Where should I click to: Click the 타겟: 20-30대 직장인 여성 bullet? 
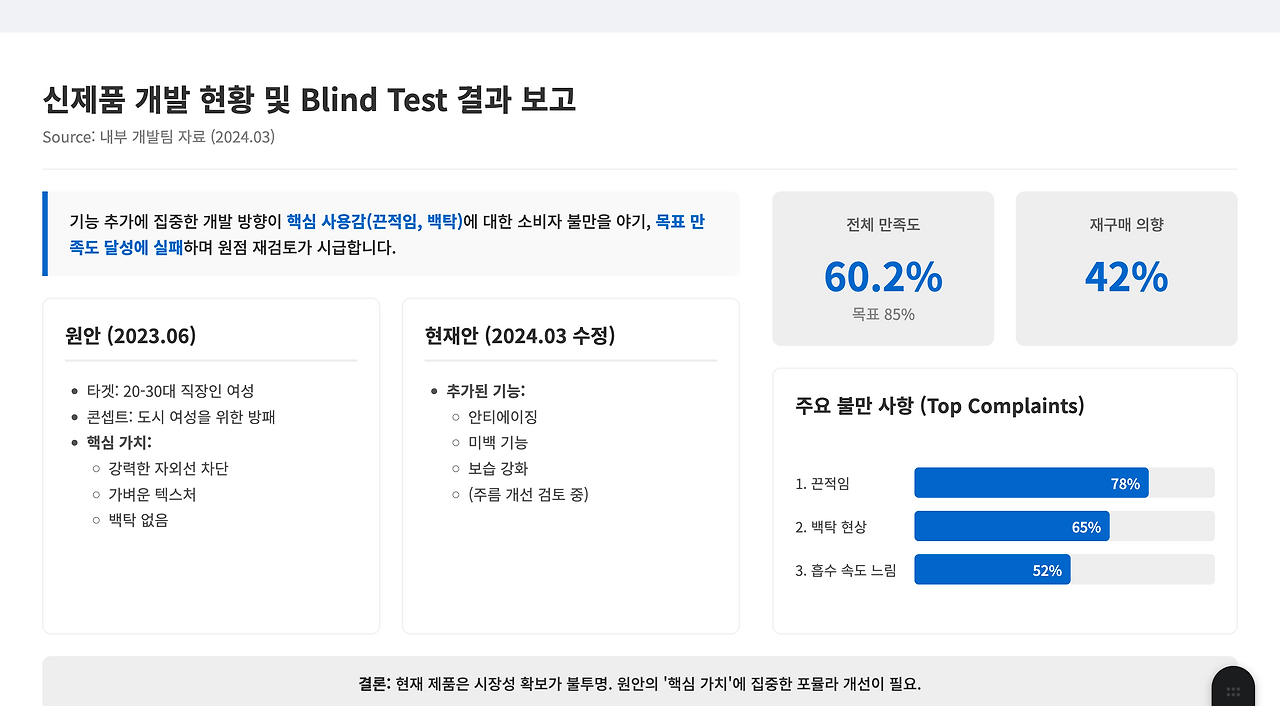[170, 391]
